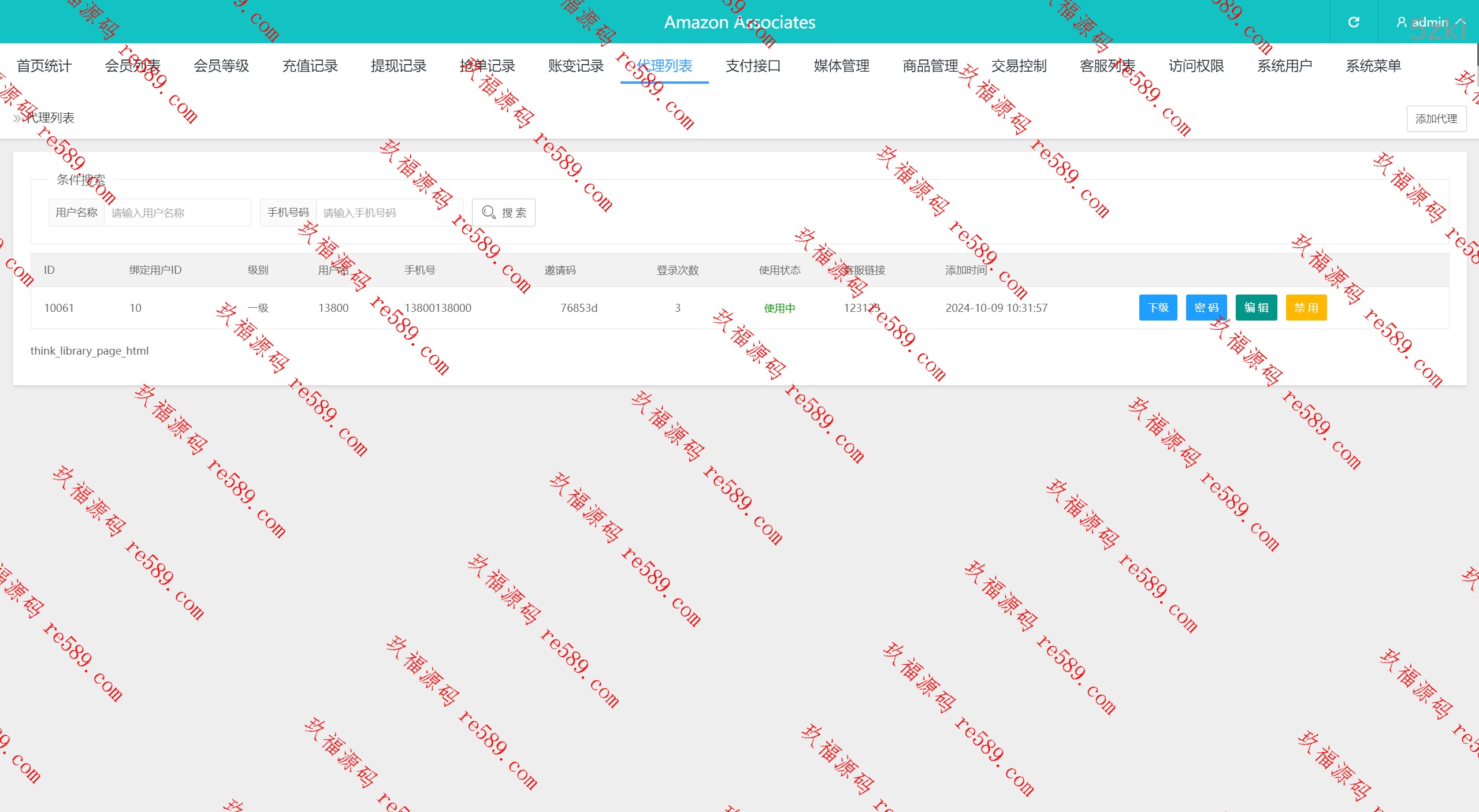This screenshot has height=812, width=1479.
Task: Click the magnifier search button
Action: pos(503,213)
